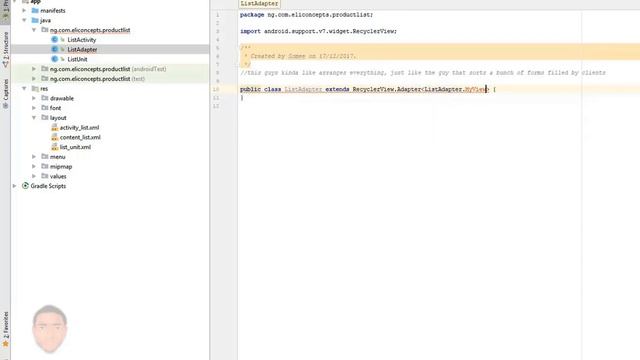The height and width of the screenshot is (360, 640).
Task: Click the res folder icon
Action: point(35,89)
